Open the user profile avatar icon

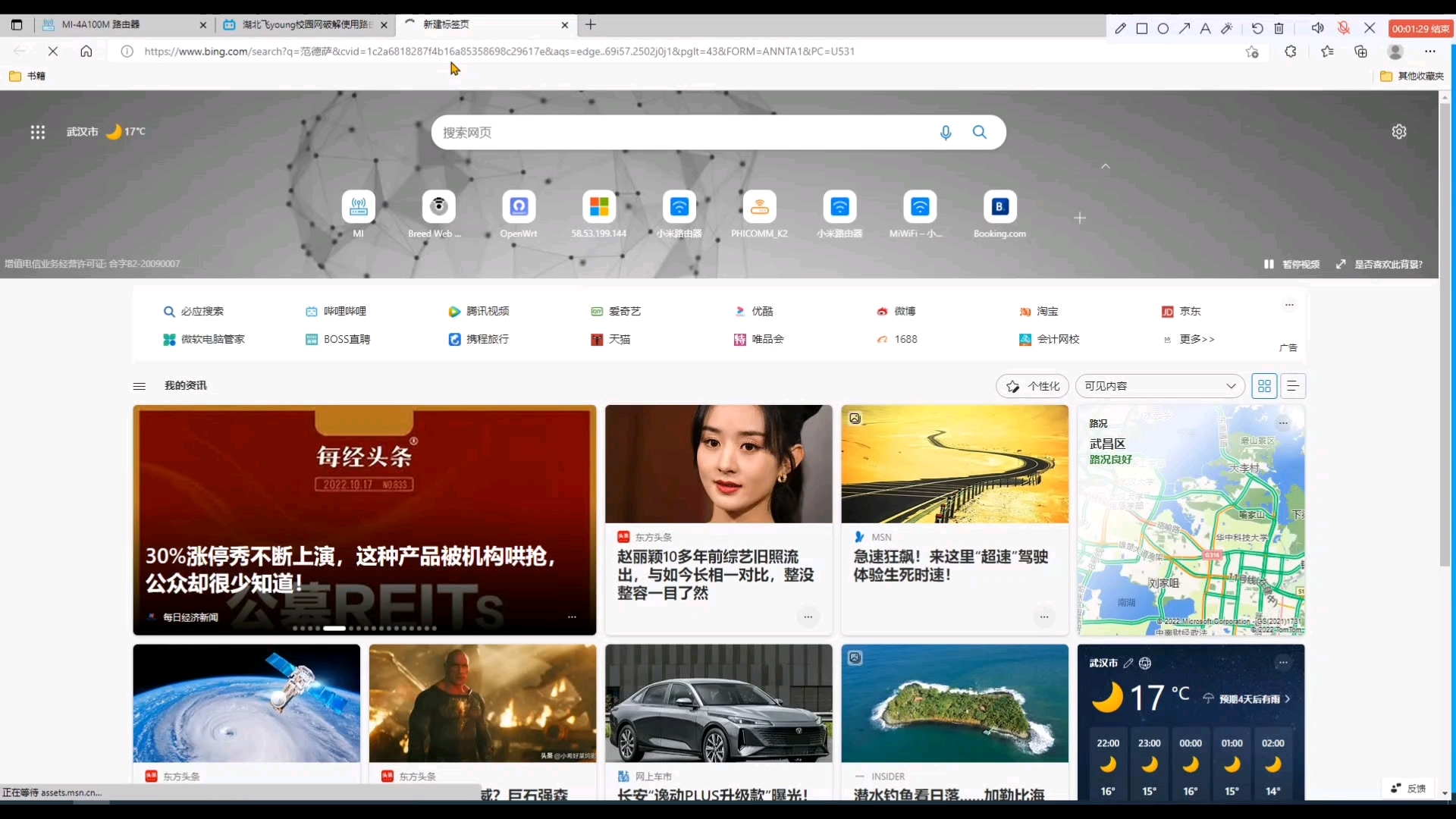pyautogui.click(x=1395, y=52)
